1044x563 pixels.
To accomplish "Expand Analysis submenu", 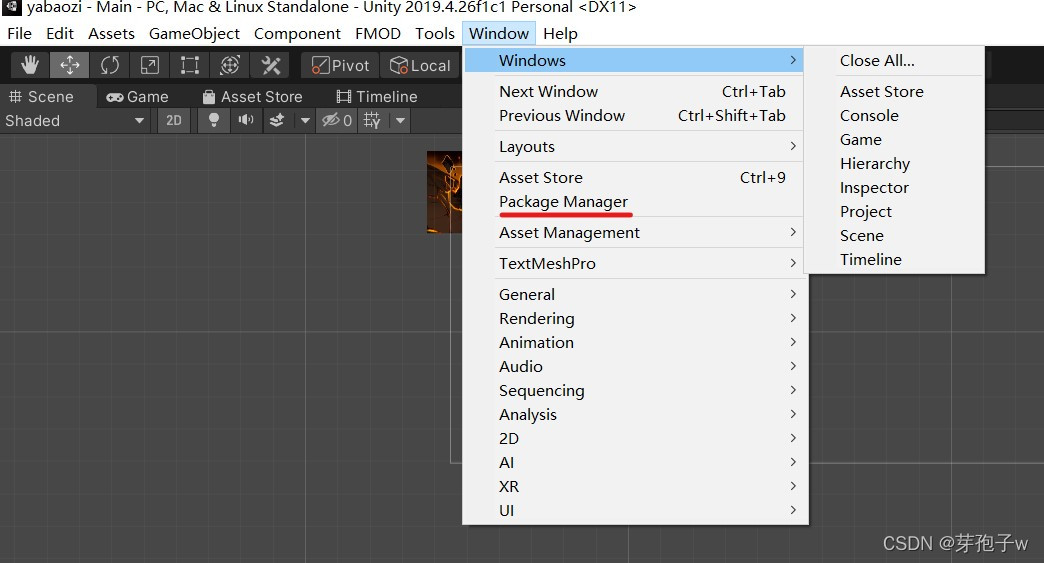I will pos(634,414).
